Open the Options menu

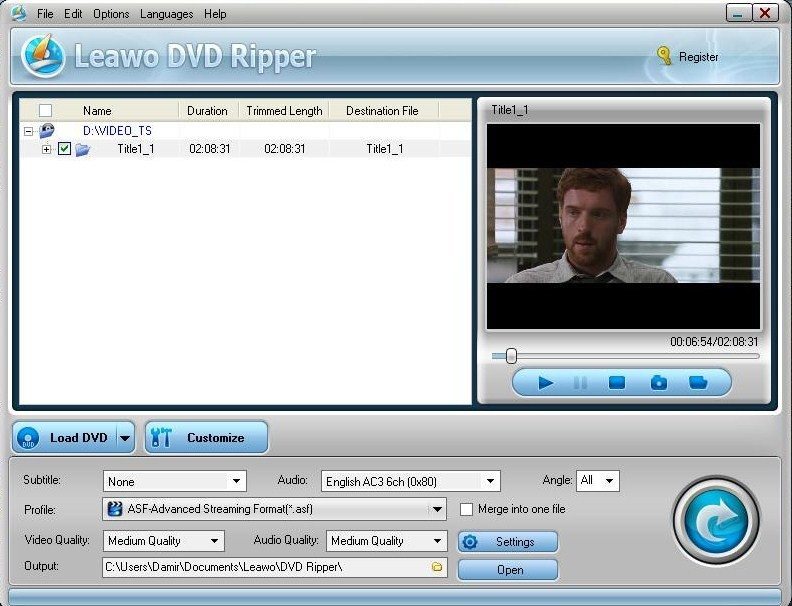[x=111, y=14]
